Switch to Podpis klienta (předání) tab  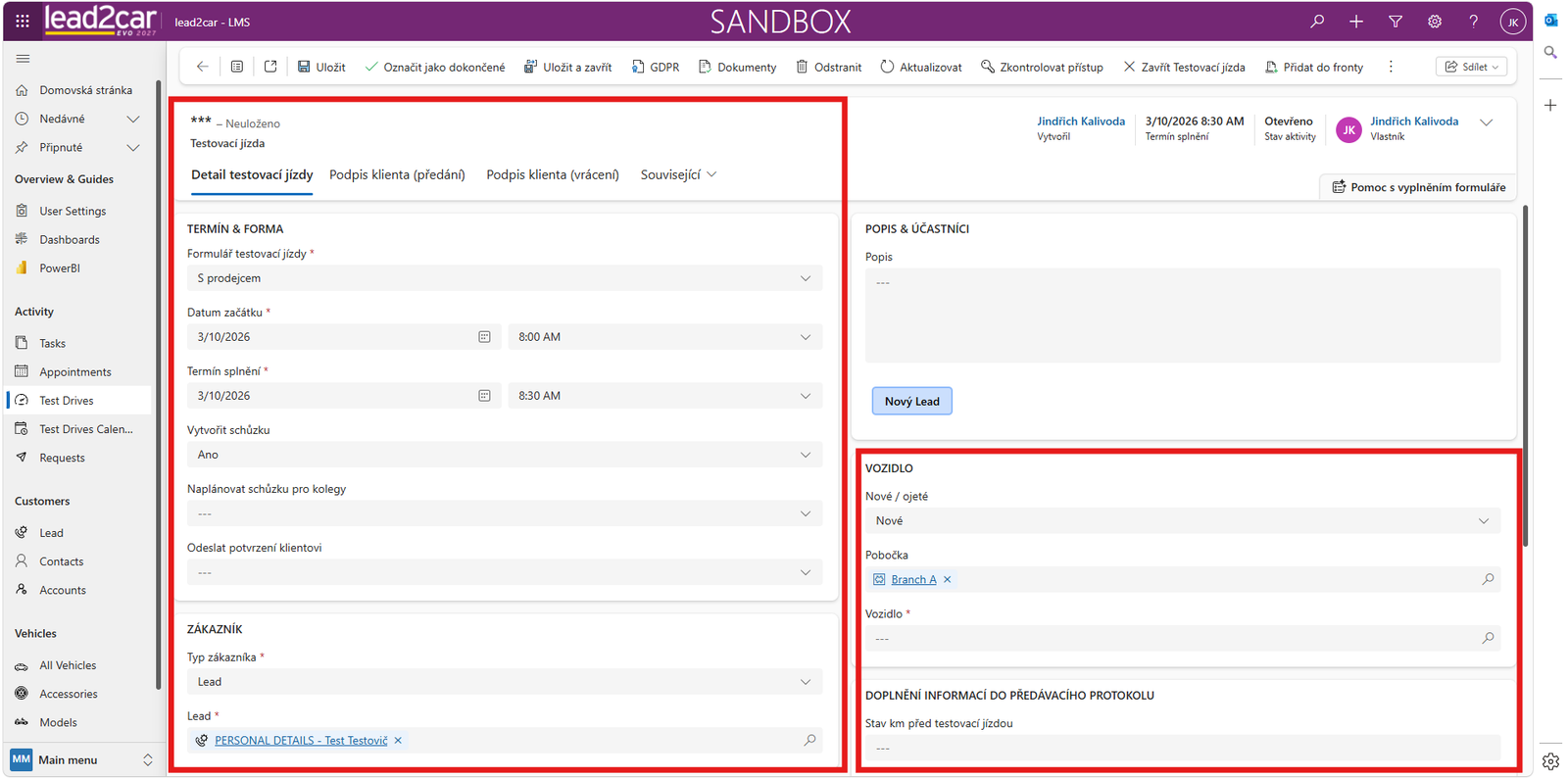coord(397,174)
